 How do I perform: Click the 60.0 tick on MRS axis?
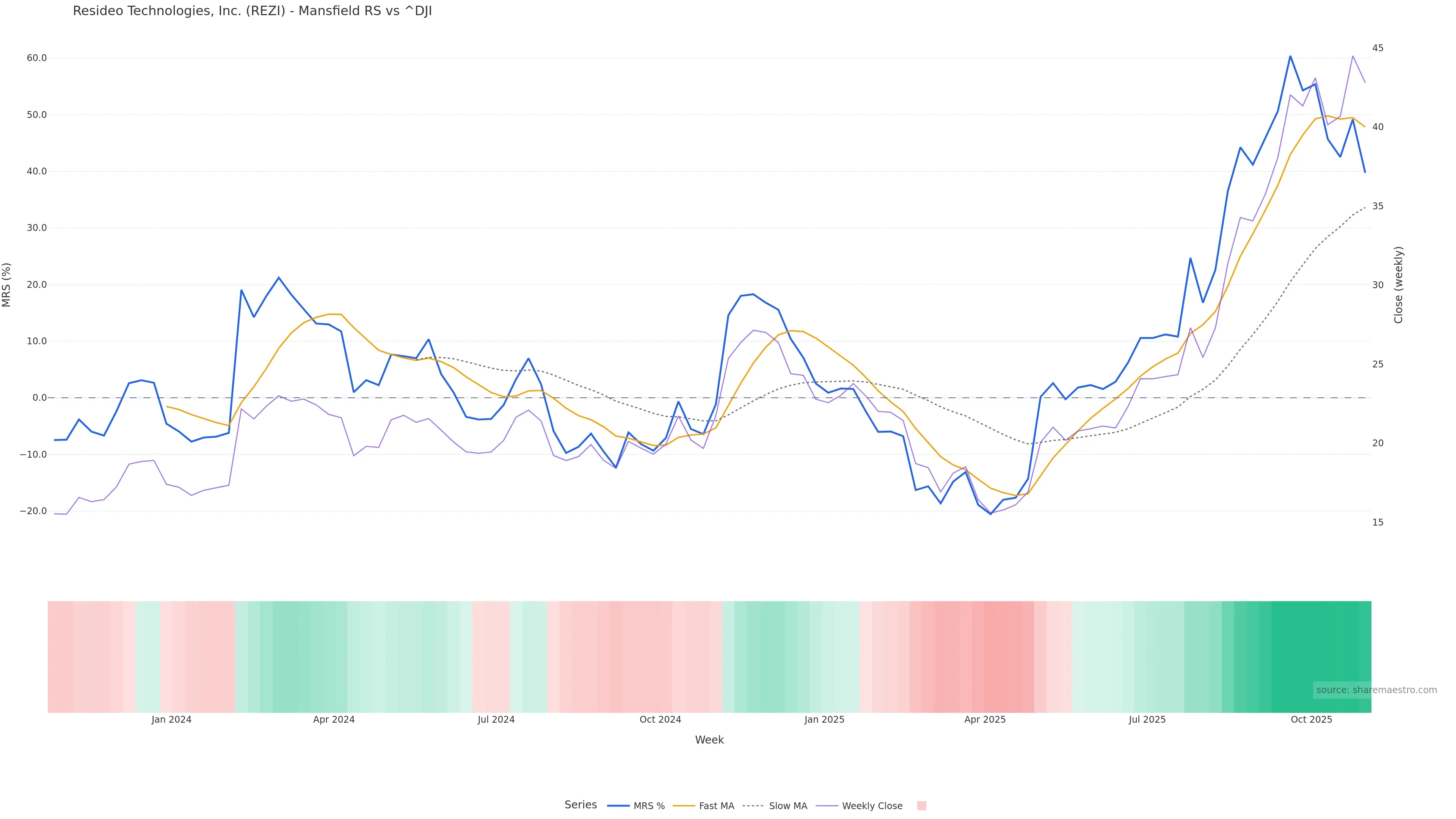(x=37, y=58)
